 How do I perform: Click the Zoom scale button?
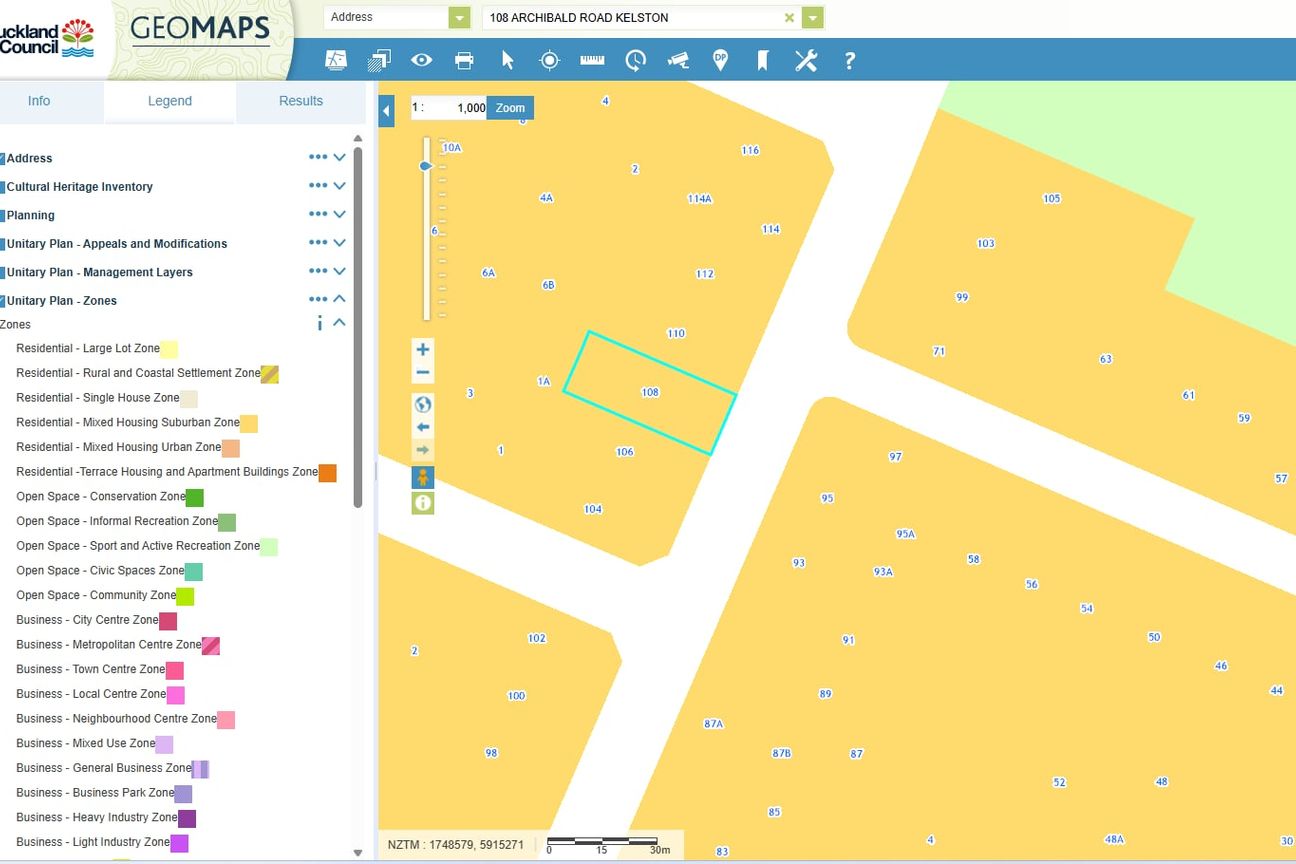click(x=510, y=108)
